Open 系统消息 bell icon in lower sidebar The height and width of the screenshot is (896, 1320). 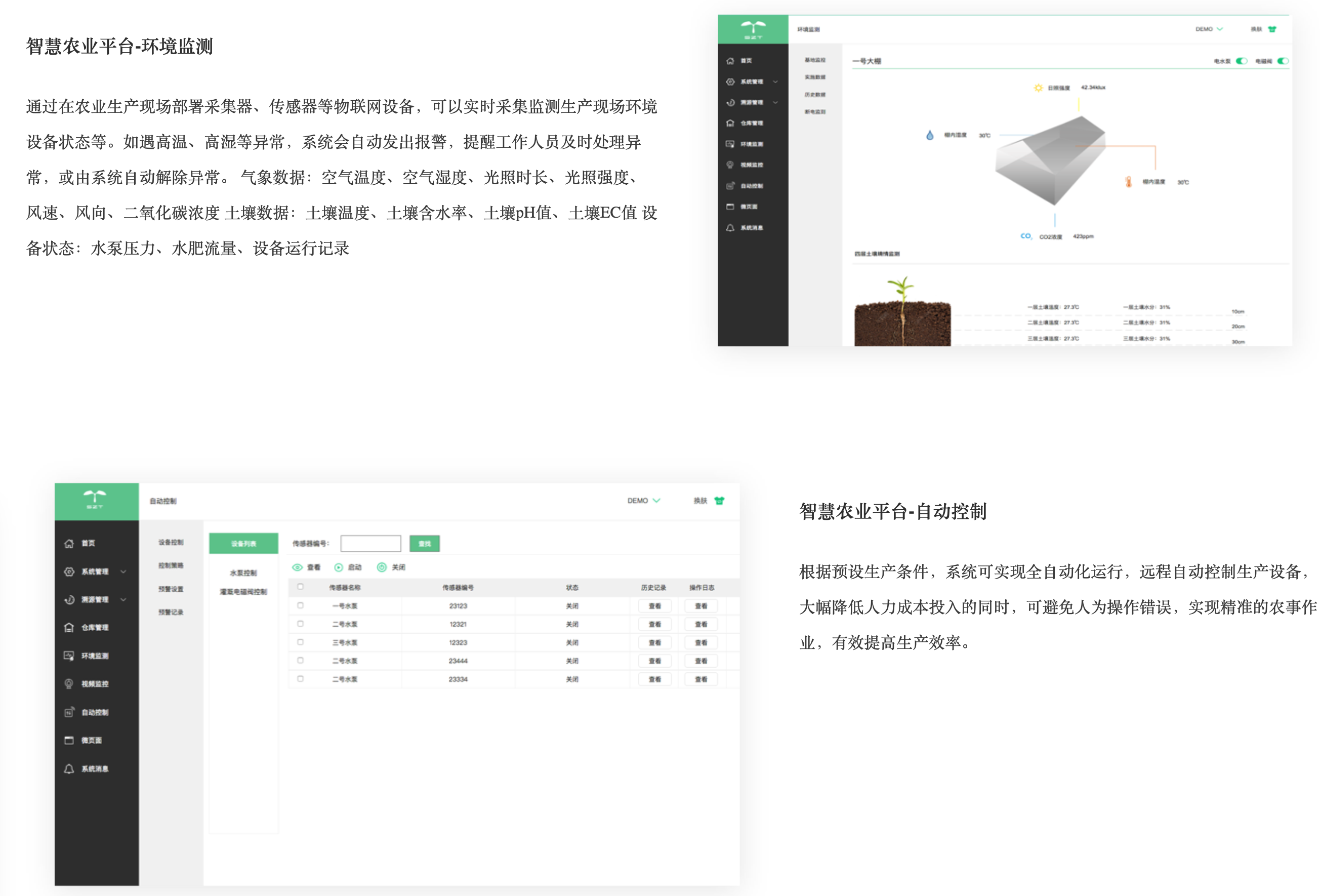(69, 769)
